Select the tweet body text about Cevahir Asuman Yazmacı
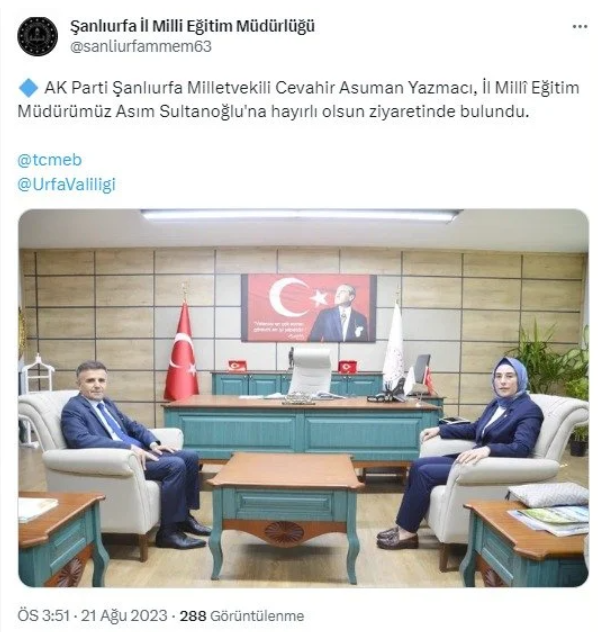Viewport: 598px width, 632px height. point(298,100)
